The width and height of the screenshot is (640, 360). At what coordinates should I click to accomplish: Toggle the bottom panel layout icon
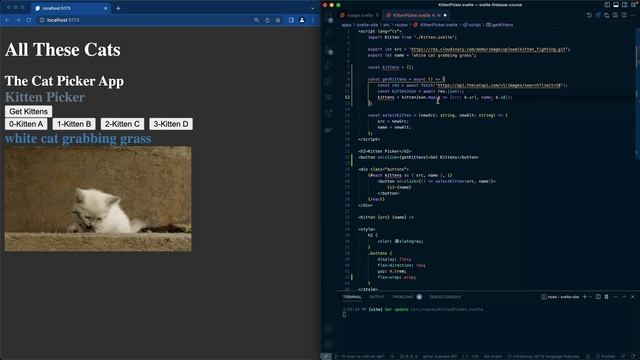click(x=616, y=4)
